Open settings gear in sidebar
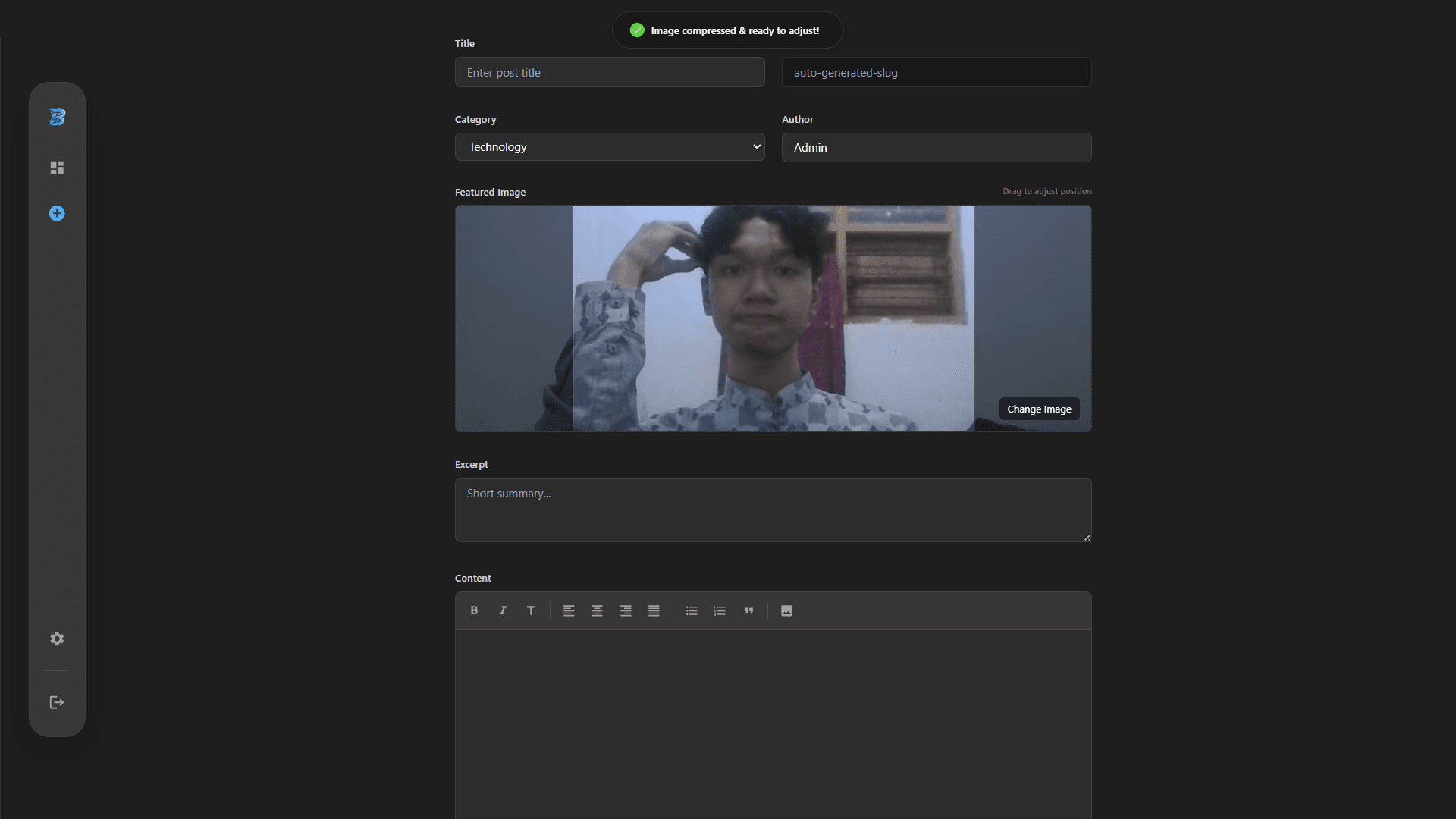The width and height of the screenshot is (1456, 819). click(x=57, y=639)
